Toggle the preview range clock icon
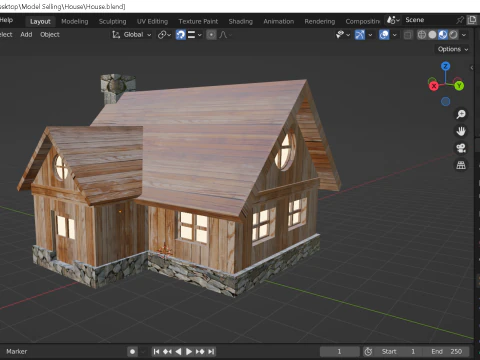480x360 pixels. pyautogui.click(x=368, y=351)
